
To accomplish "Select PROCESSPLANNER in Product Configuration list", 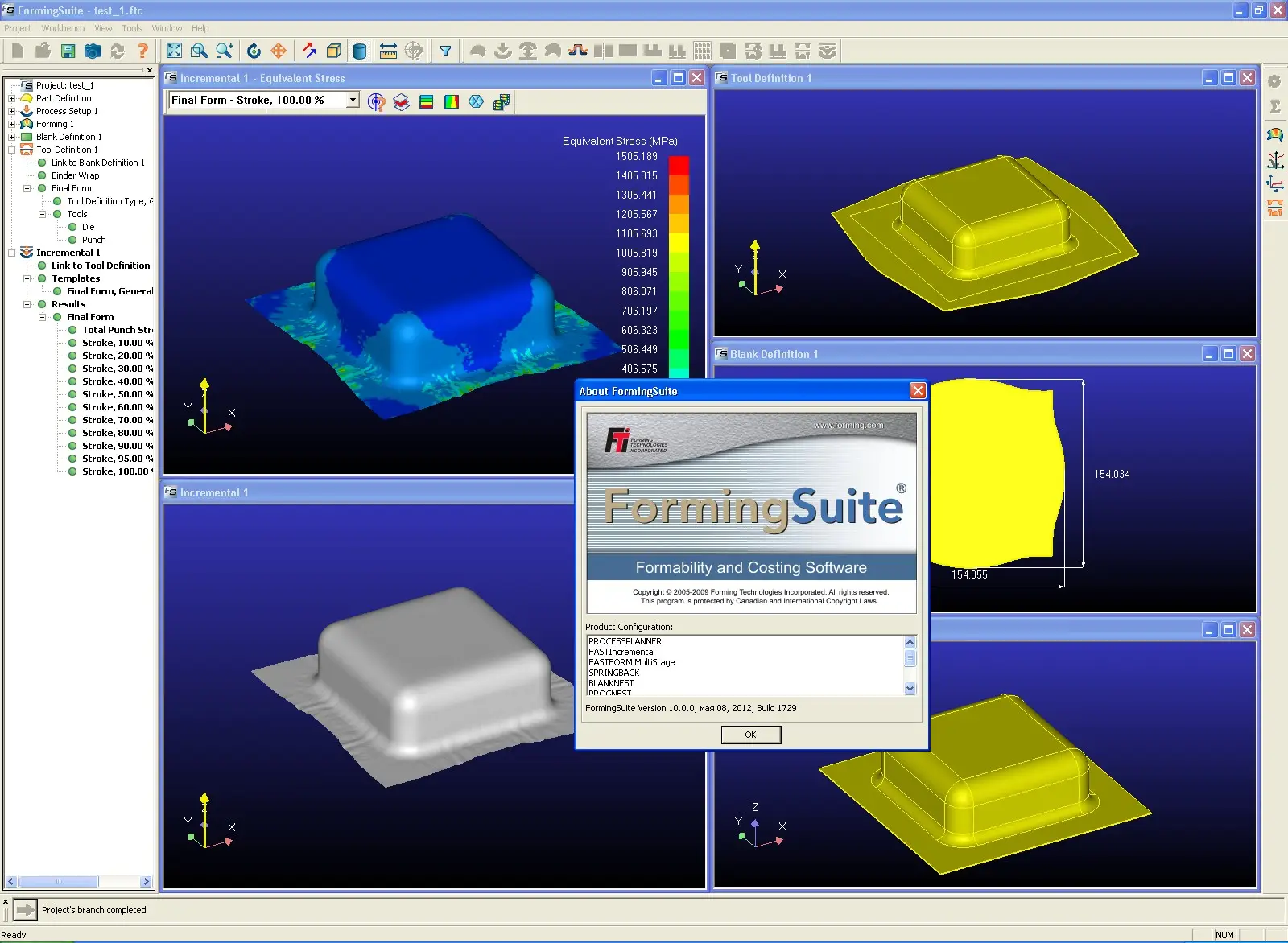I will pos(625,641).
